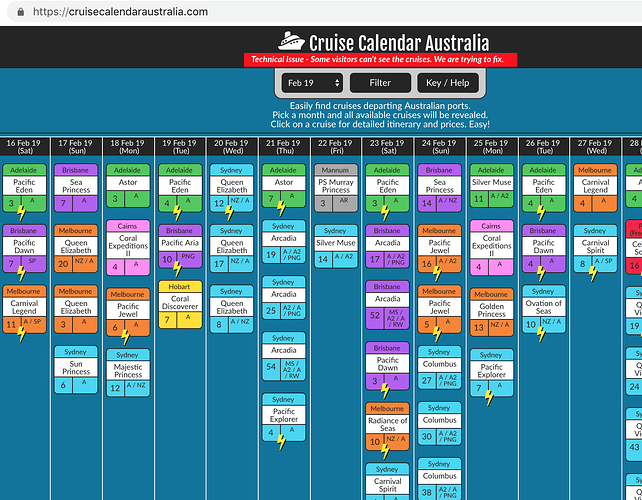642x500 pixels.
Task: Click lightning bolt on 26 Feb Pacific Dawn
Action: click(x=541, y=274)
